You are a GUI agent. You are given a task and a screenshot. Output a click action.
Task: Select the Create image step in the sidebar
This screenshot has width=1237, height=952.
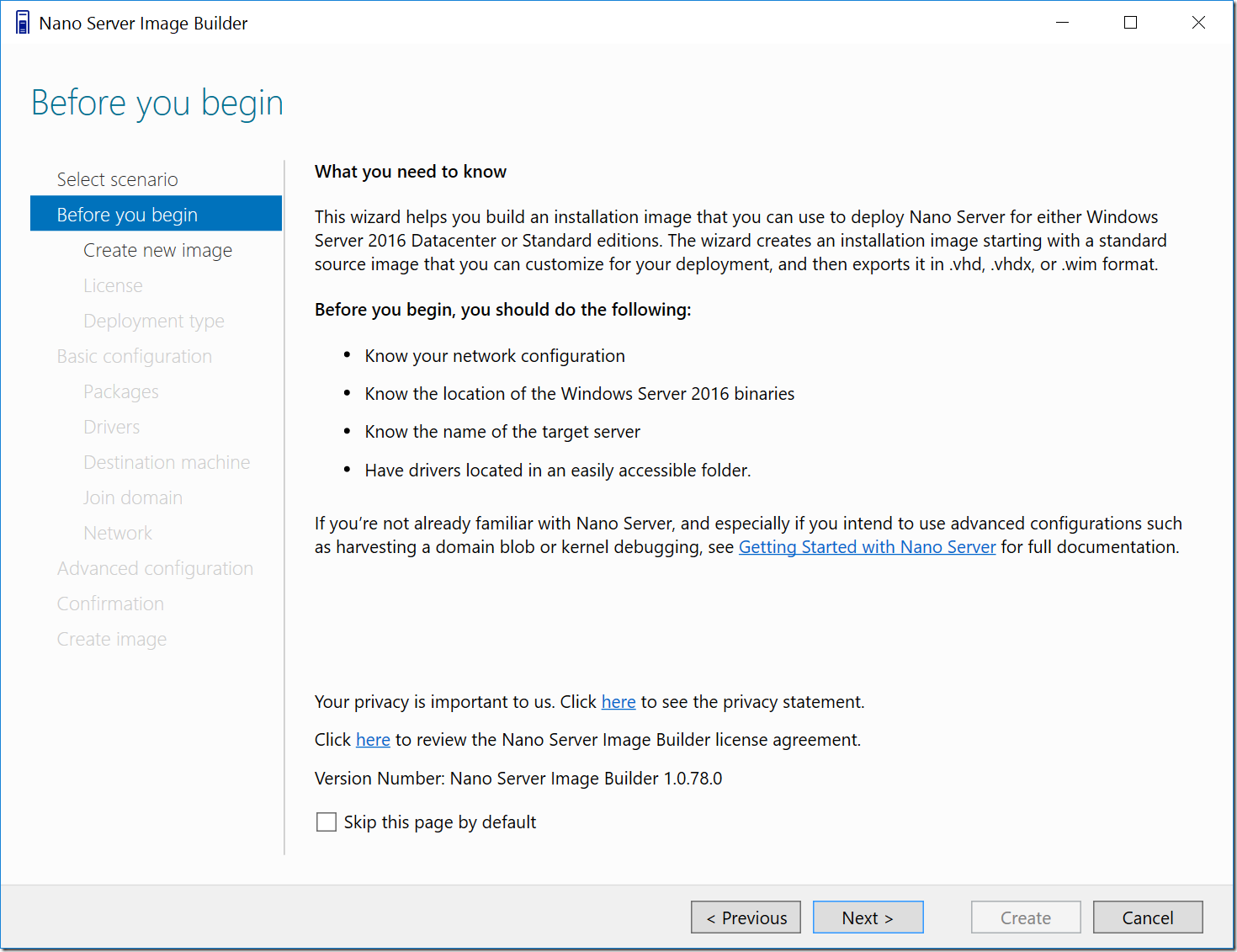112,639
